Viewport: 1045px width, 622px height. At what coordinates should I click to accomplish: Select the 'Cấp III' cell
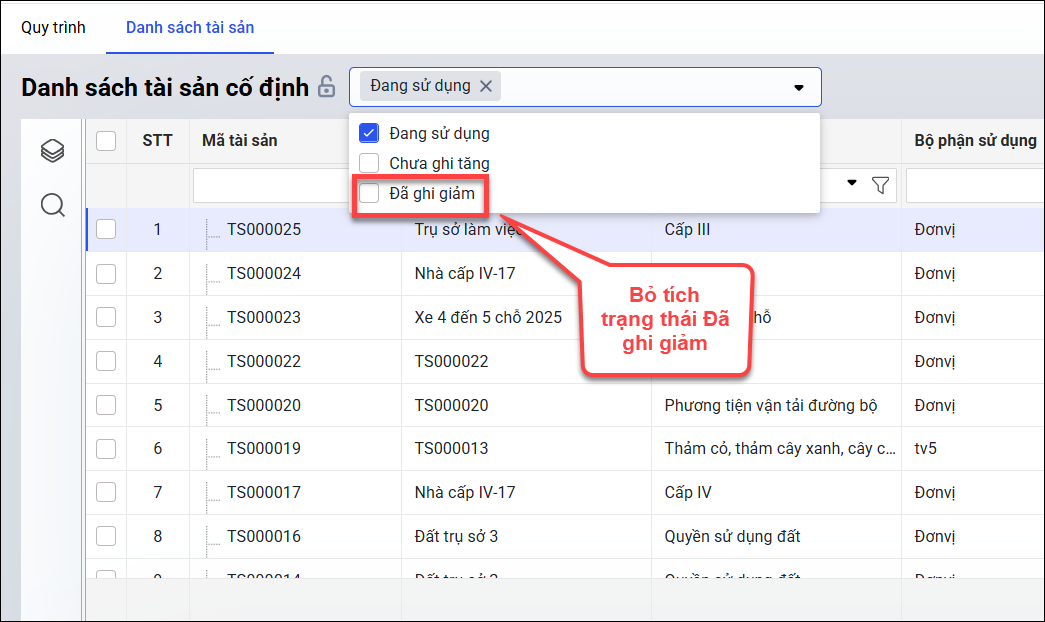[x=687, y=229]
